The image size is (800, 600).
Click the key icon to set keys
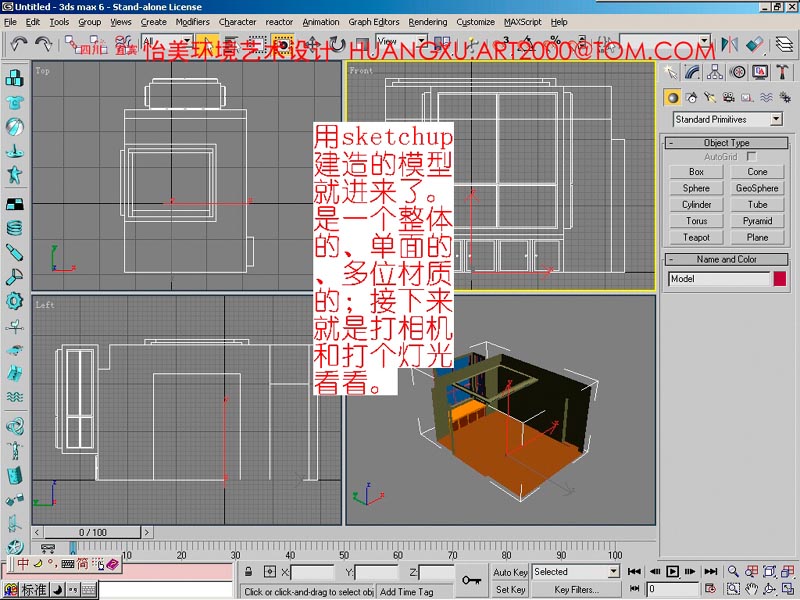pyautogui.click(x=472, y=580)
